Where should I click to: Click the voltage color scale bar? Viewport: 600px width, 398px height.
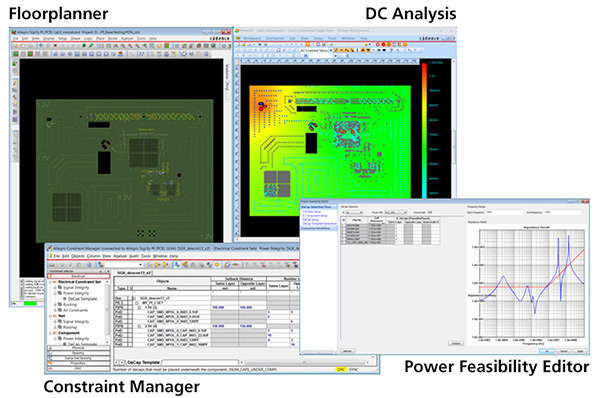click(424, 130)
